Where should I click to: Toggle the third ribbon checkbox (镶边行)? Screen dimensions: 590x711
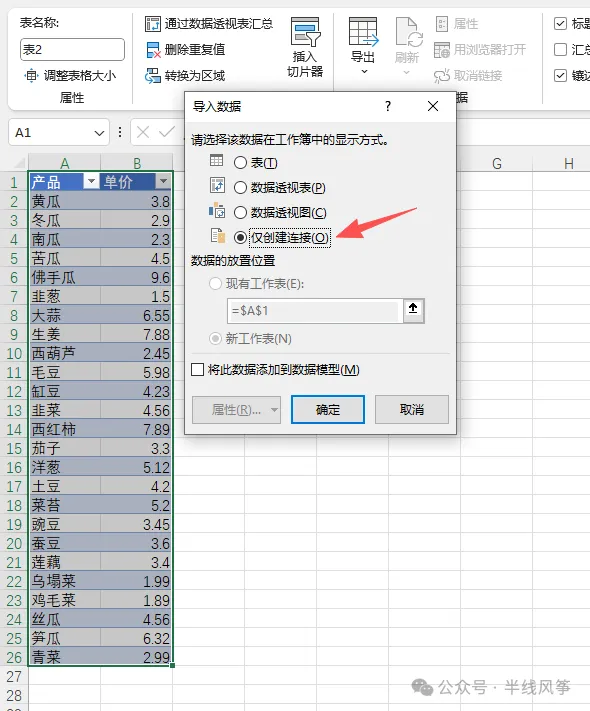561,75
